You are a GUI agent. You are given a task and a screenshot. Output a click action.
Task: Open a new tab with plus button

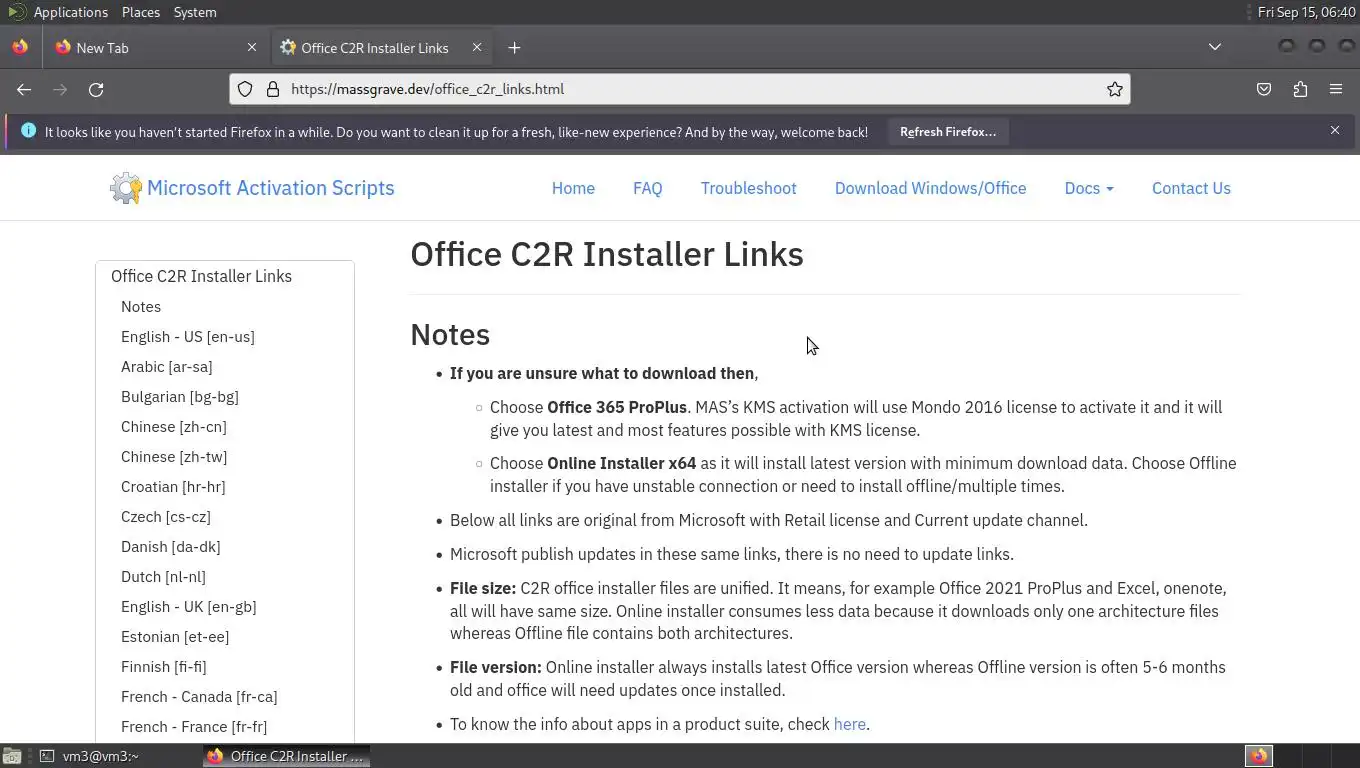[514, 47]
